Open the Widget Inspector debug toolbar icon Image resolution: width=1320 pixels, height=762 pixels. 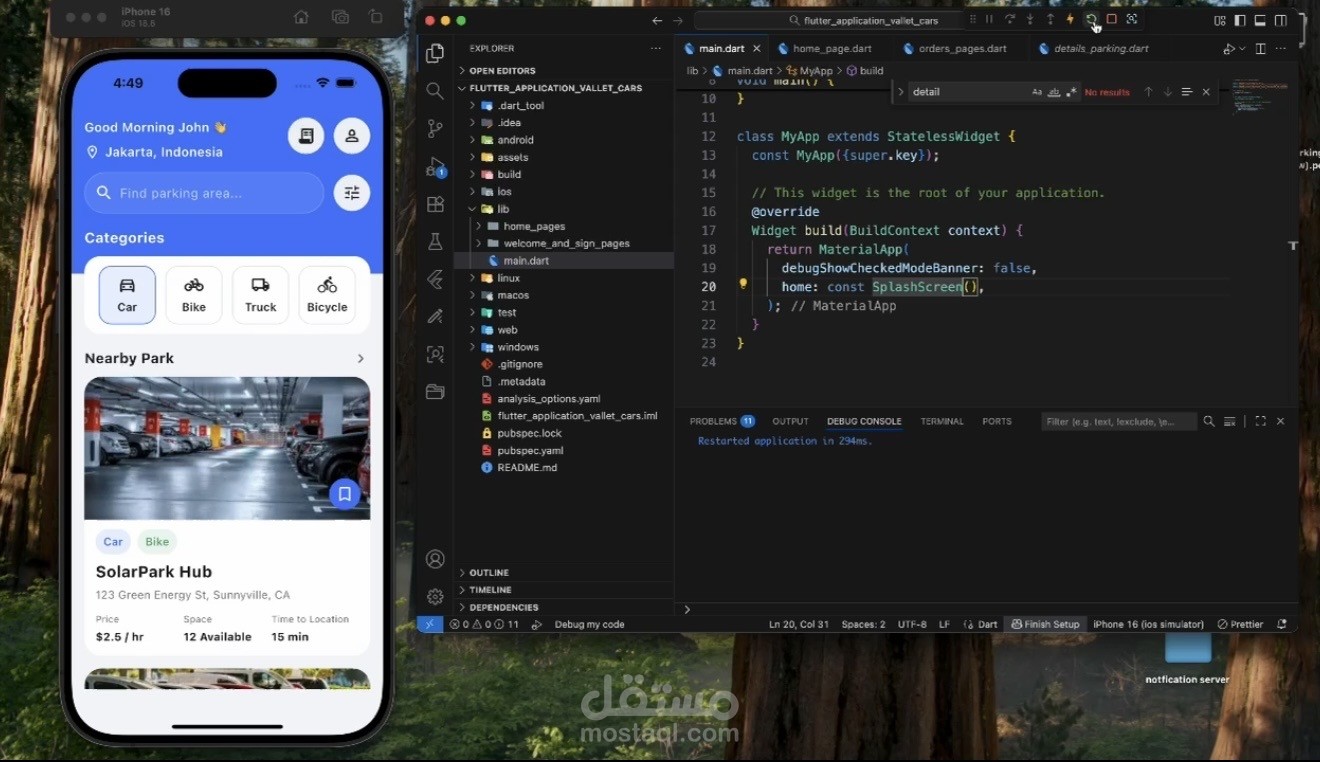click(x=1132, y=19)
